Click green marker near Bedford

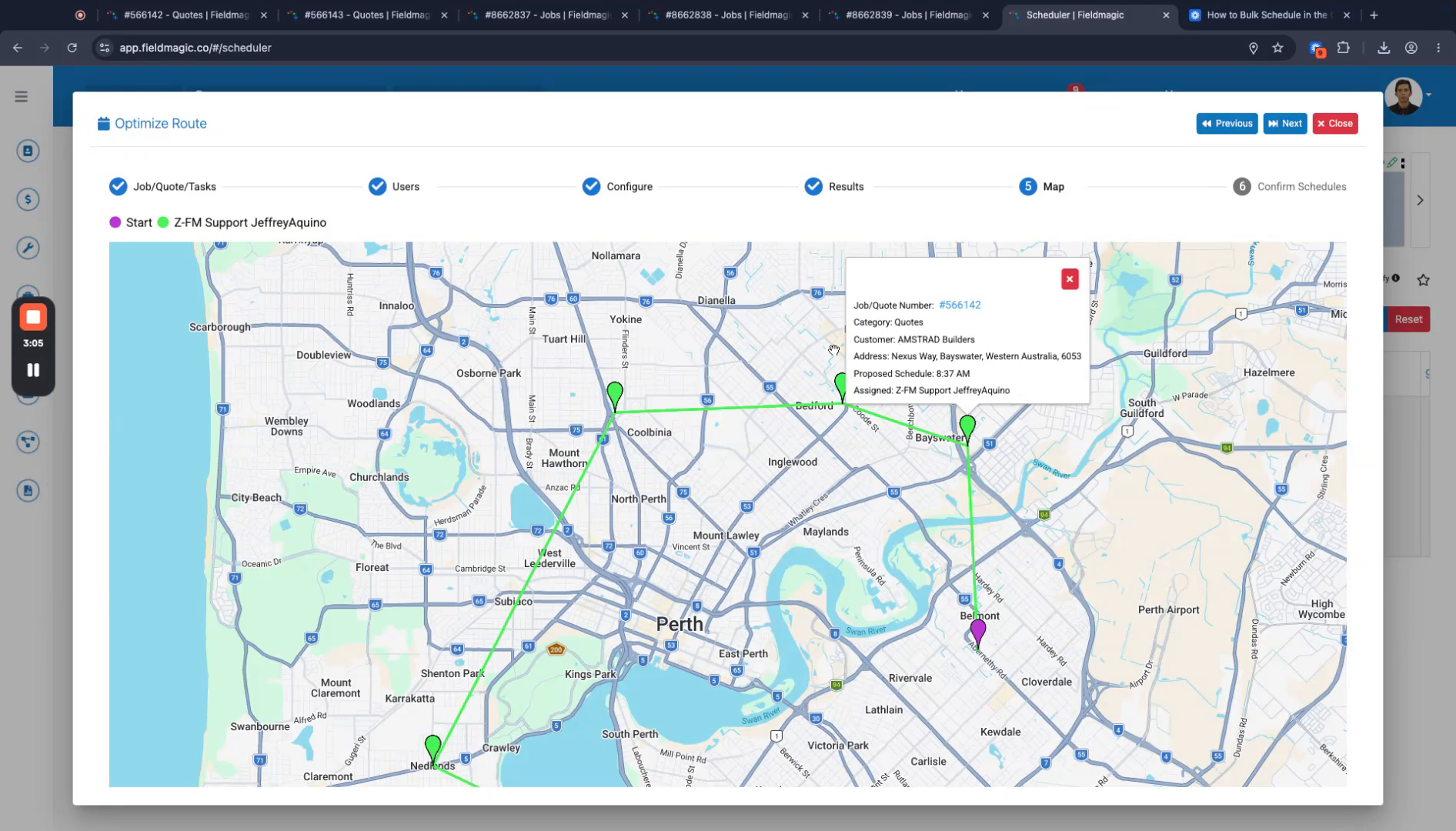tap(840, 386)
